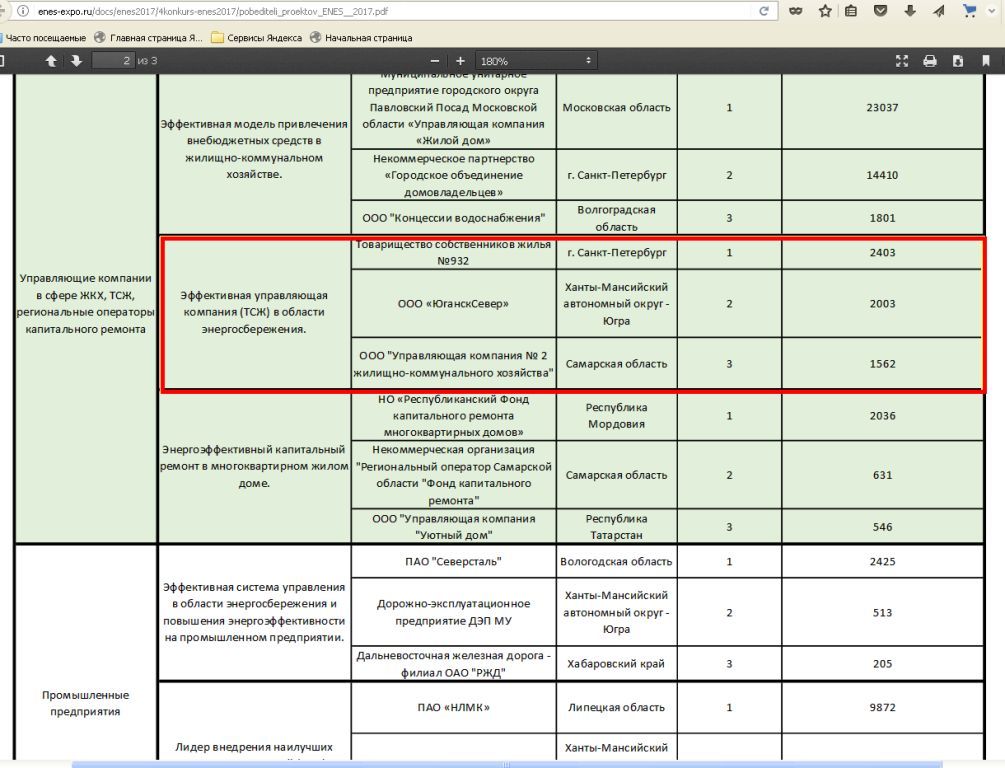
Task: Select 'Хабаровский край' cell
Action: click(617, 664)
